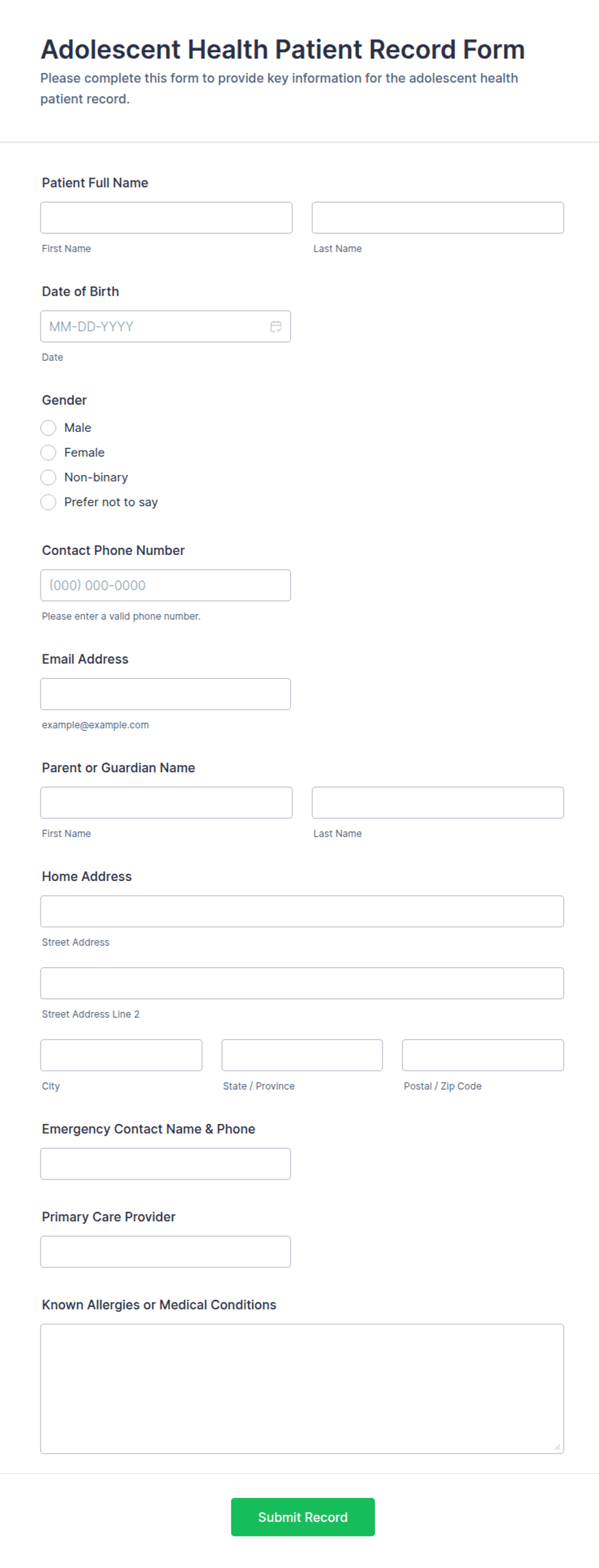Grab the allergies textarea resize handle
599x1568 pixels.
tap(558, 1447)
